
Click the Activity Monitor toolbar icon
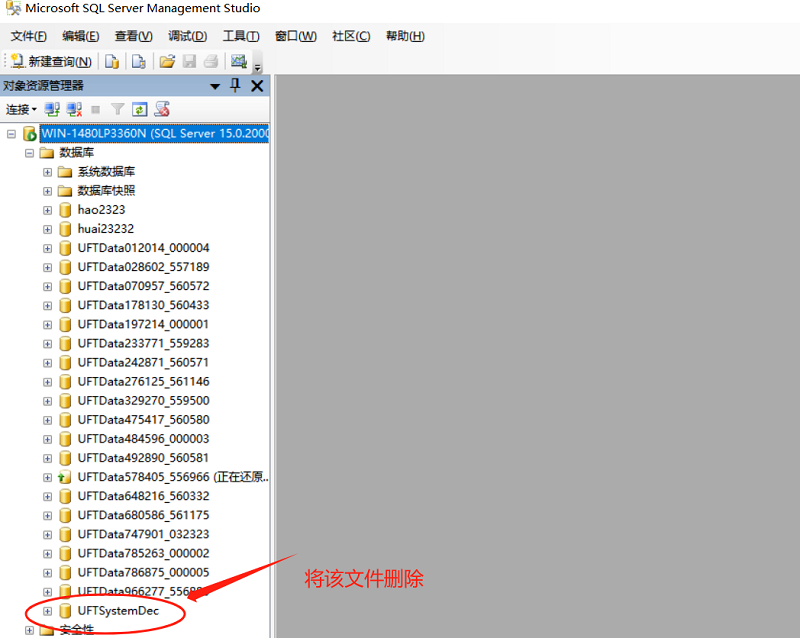pos(238,61)
